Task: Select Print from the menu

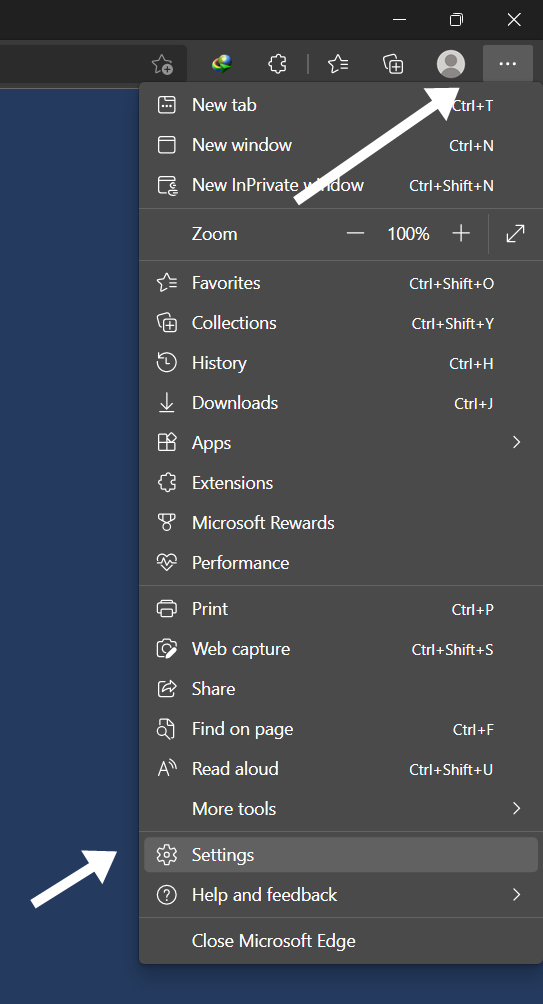Action: point(341,609)
